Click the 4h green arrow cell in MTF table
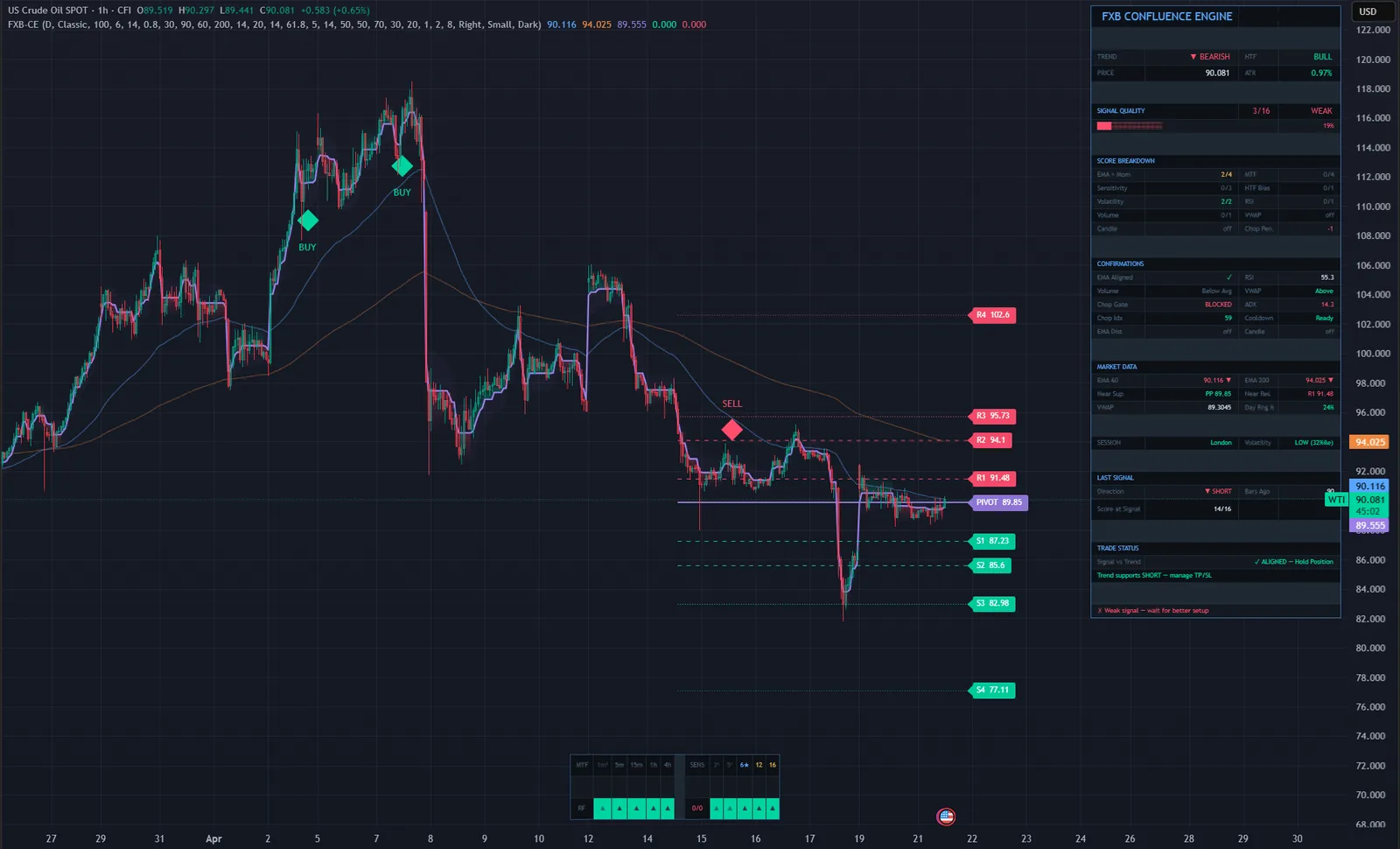The image size is (1400, 849). click(667, 808)
